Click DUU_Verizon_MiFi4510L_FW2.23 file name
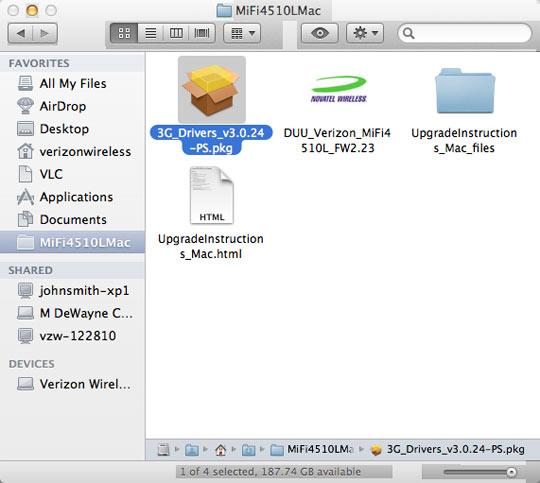This screenshot has height=483, width=540. click(x=337, y=140)
